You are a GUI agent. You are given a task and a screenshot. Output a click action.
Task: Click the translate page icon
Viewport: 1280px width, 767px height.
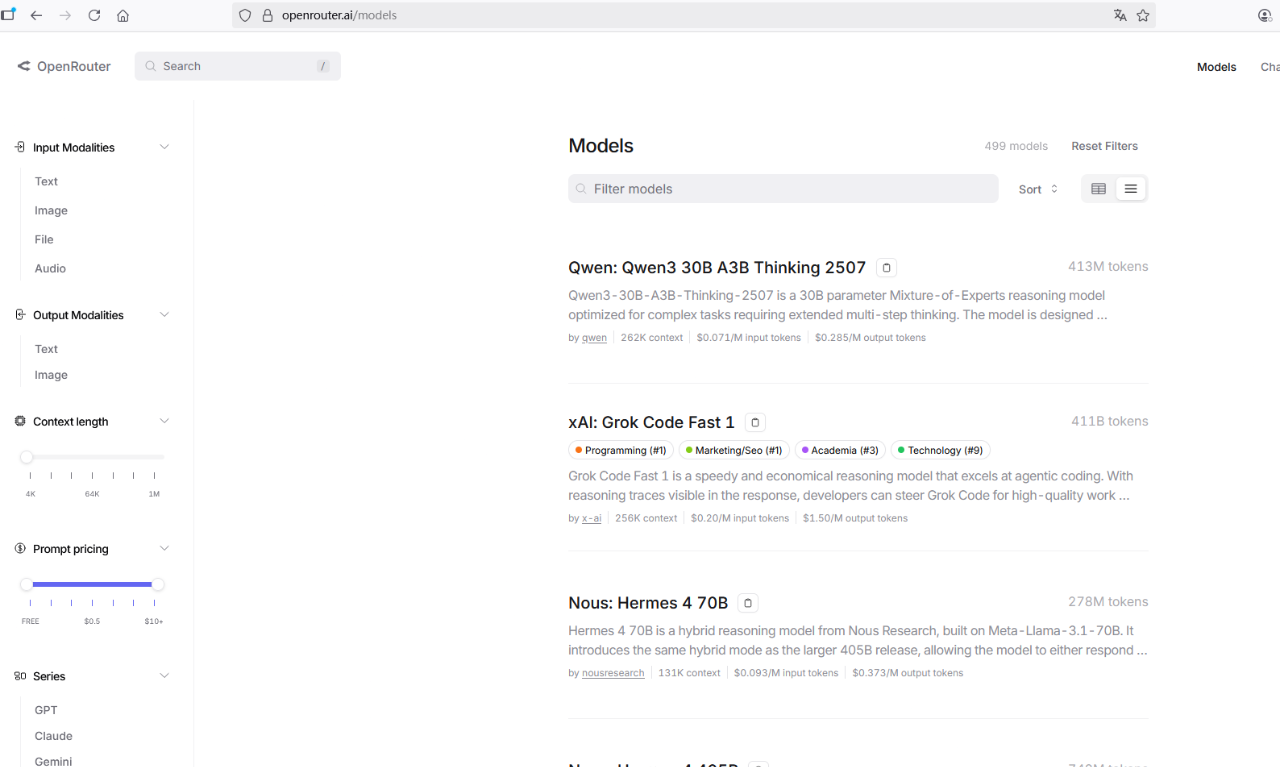click(x=1120, y=16)
